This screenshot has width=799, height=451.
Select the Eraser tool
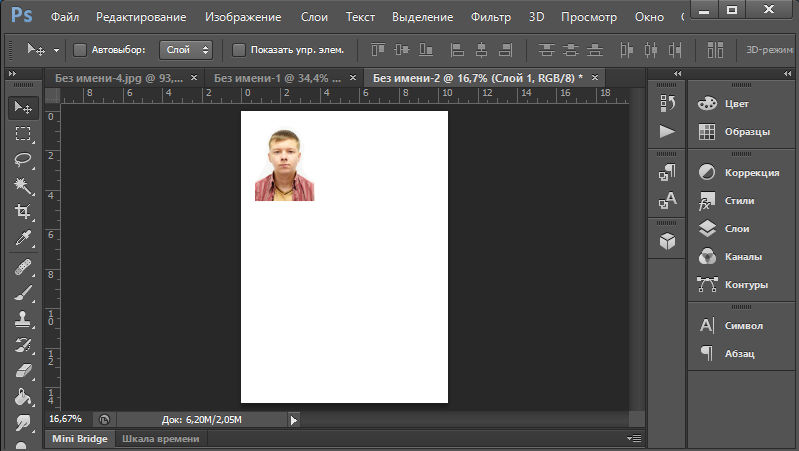point(23,371)
